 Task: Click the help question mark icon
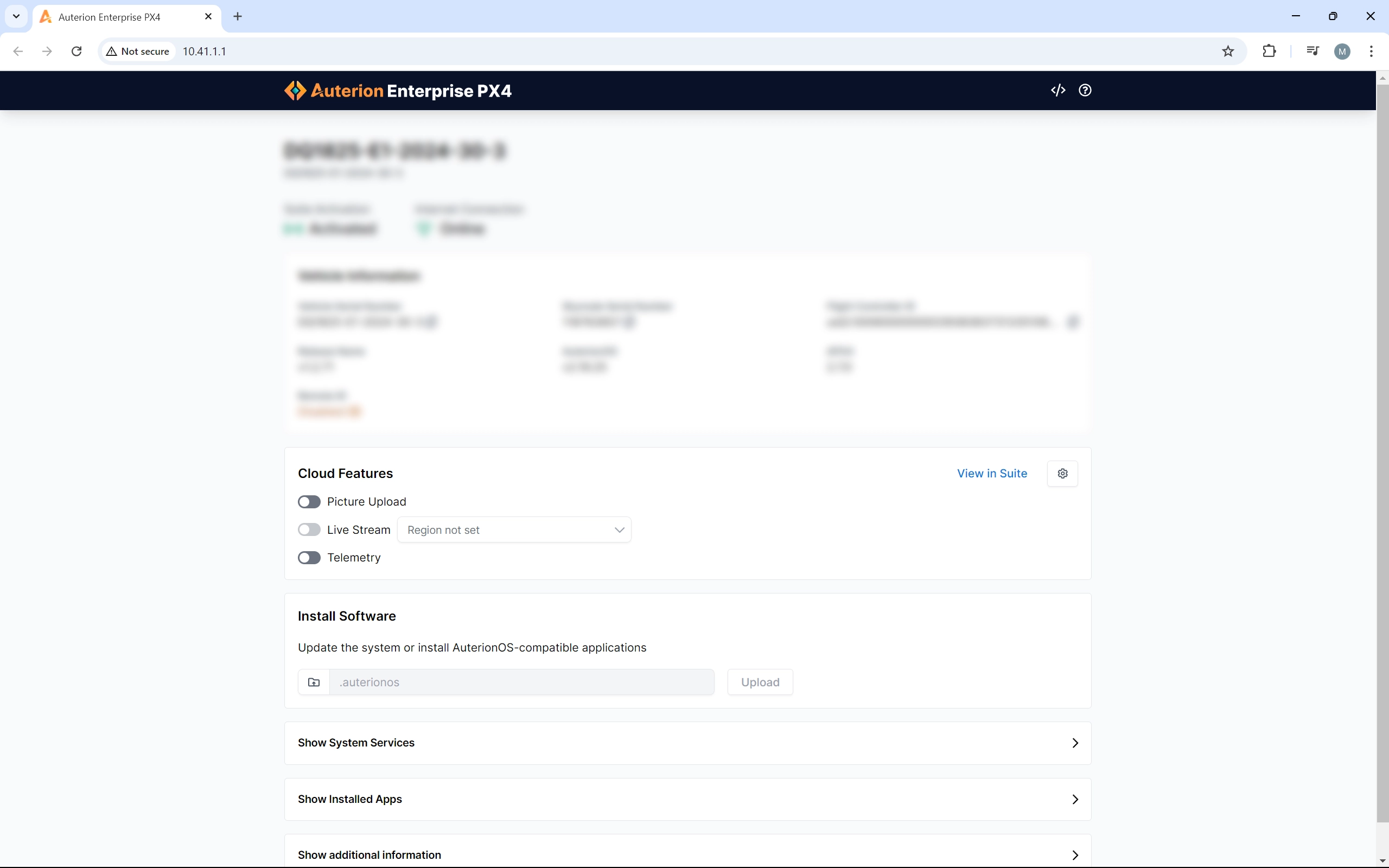point(1085,90)
